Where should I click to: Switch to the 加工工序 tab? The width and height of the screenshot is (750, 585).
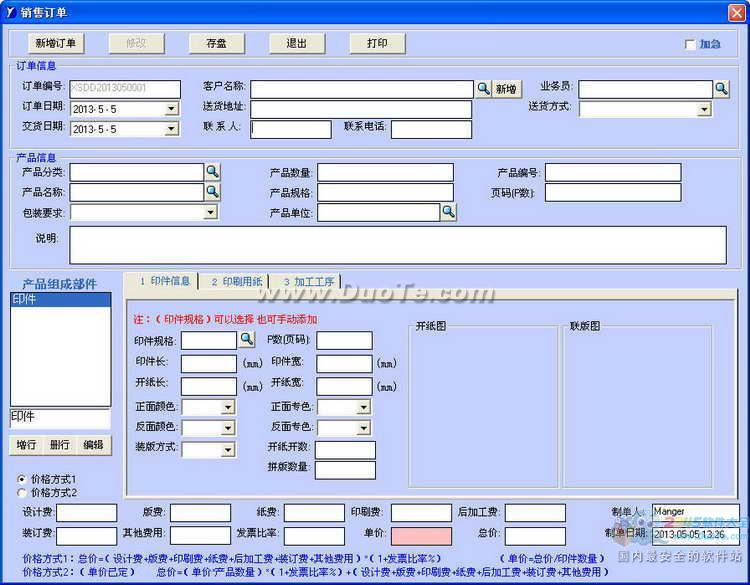[x=308, y=282]
